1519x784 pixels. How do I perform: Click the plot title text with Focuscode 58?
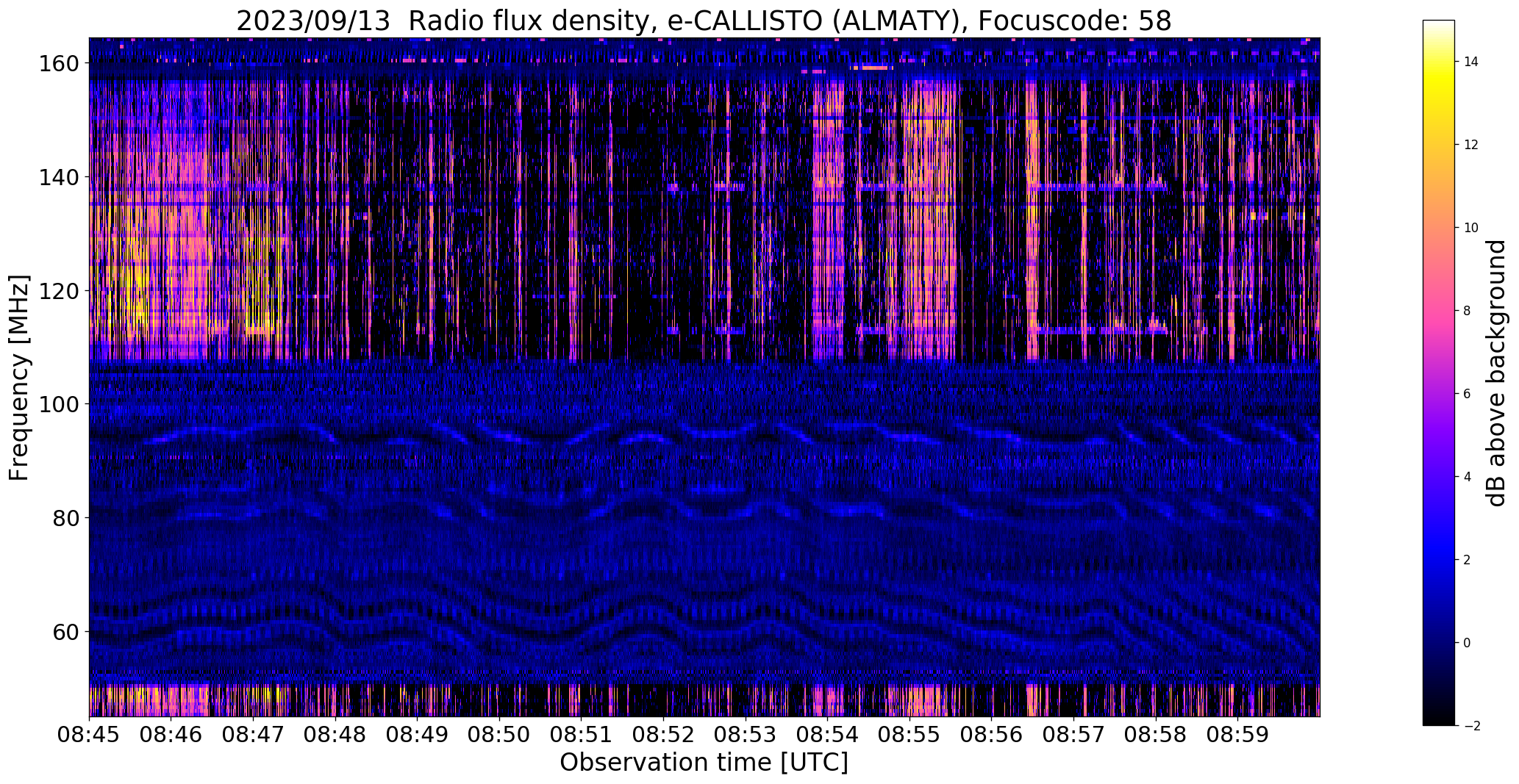click(x=704, y=21)
